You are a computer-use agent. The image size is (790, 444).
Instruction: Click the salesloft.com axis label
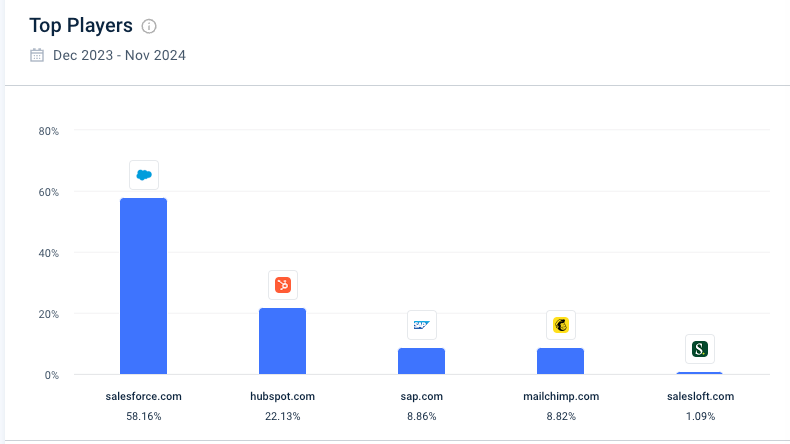[x=700, y=396]
